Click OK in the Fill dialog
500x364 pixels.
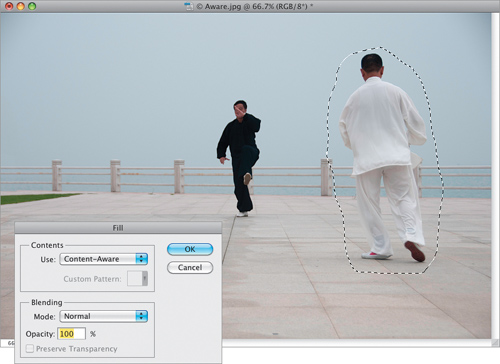[x=190, y=249]
